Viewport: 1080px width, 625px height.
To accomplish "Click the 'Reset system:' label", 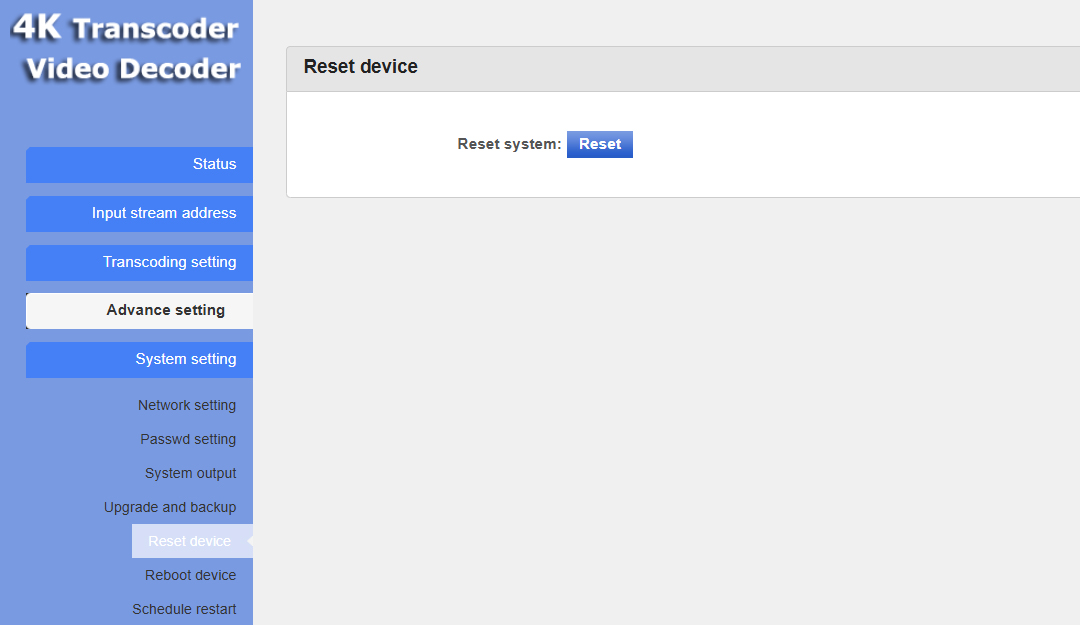I will (x=509, y=144).
